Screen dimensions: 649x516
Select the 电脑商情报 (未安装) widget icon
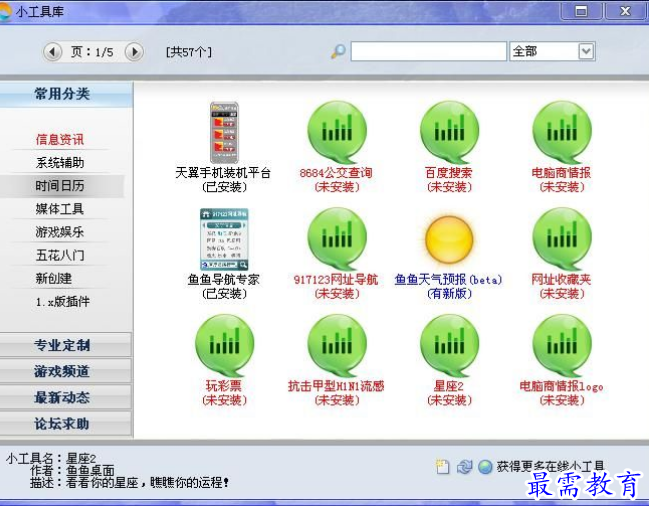click(x=562, y=132)
